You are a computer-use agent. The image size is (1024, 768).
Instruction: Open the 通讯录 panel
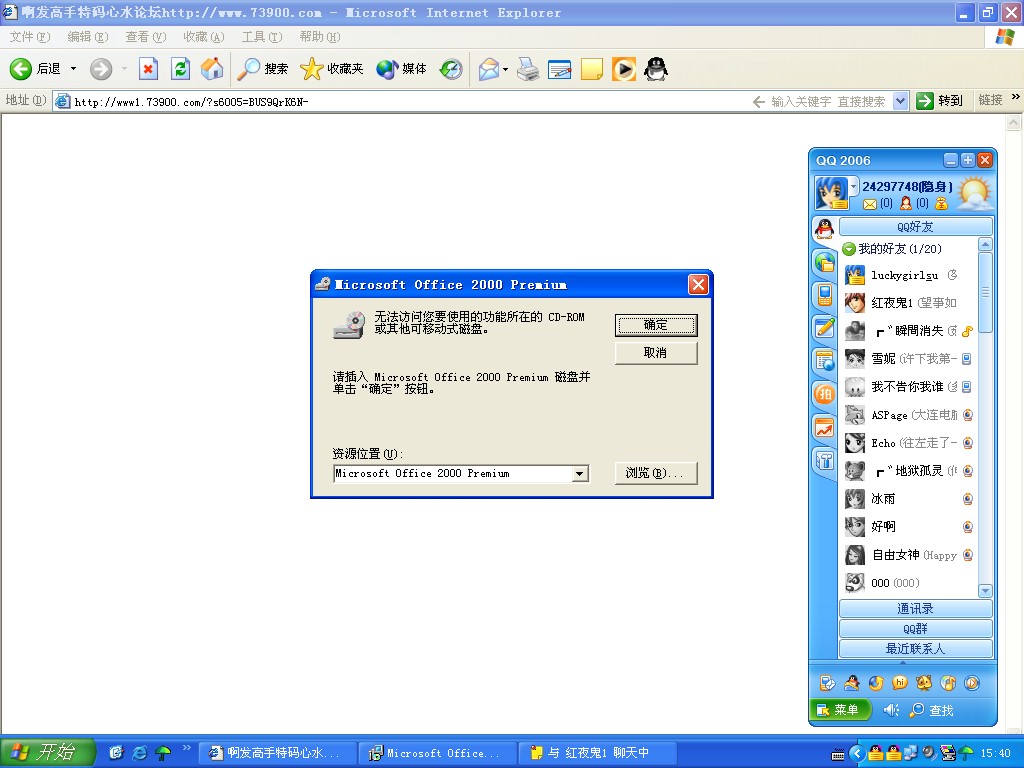pos(915,609)
